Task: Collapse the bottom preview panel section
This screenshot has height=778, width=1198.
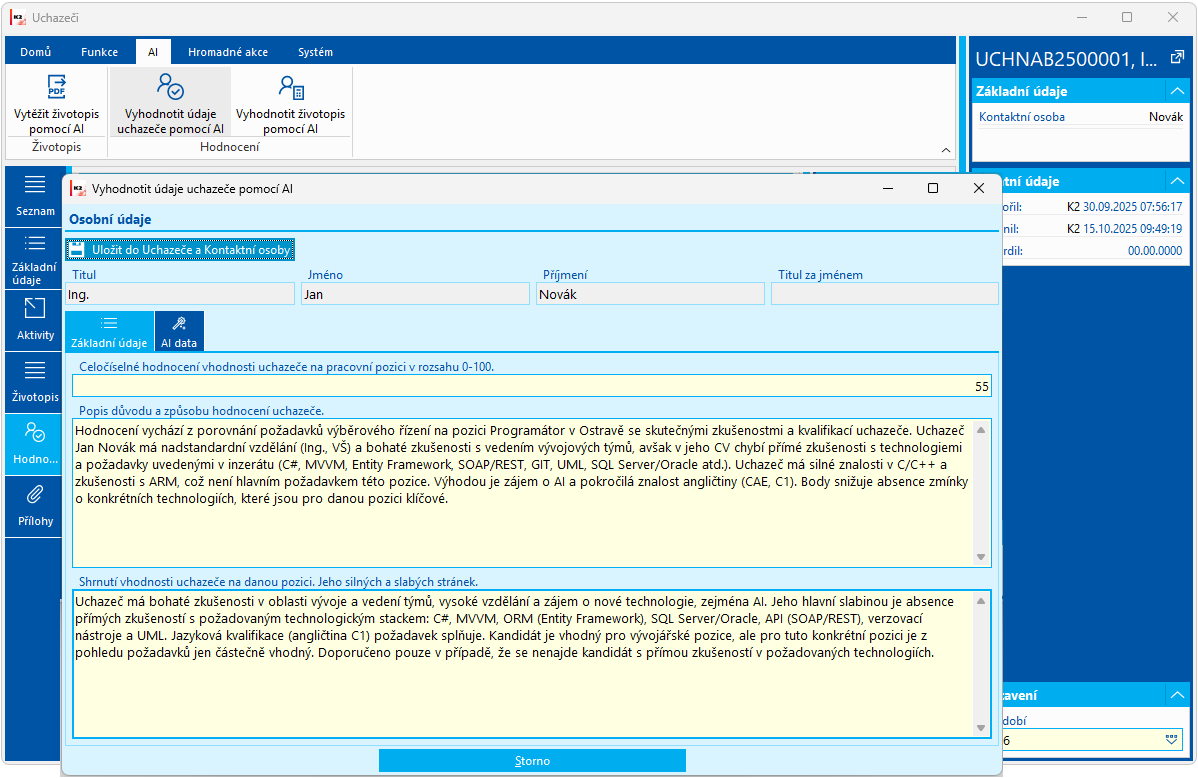Action: click(x=1177, y=695)
